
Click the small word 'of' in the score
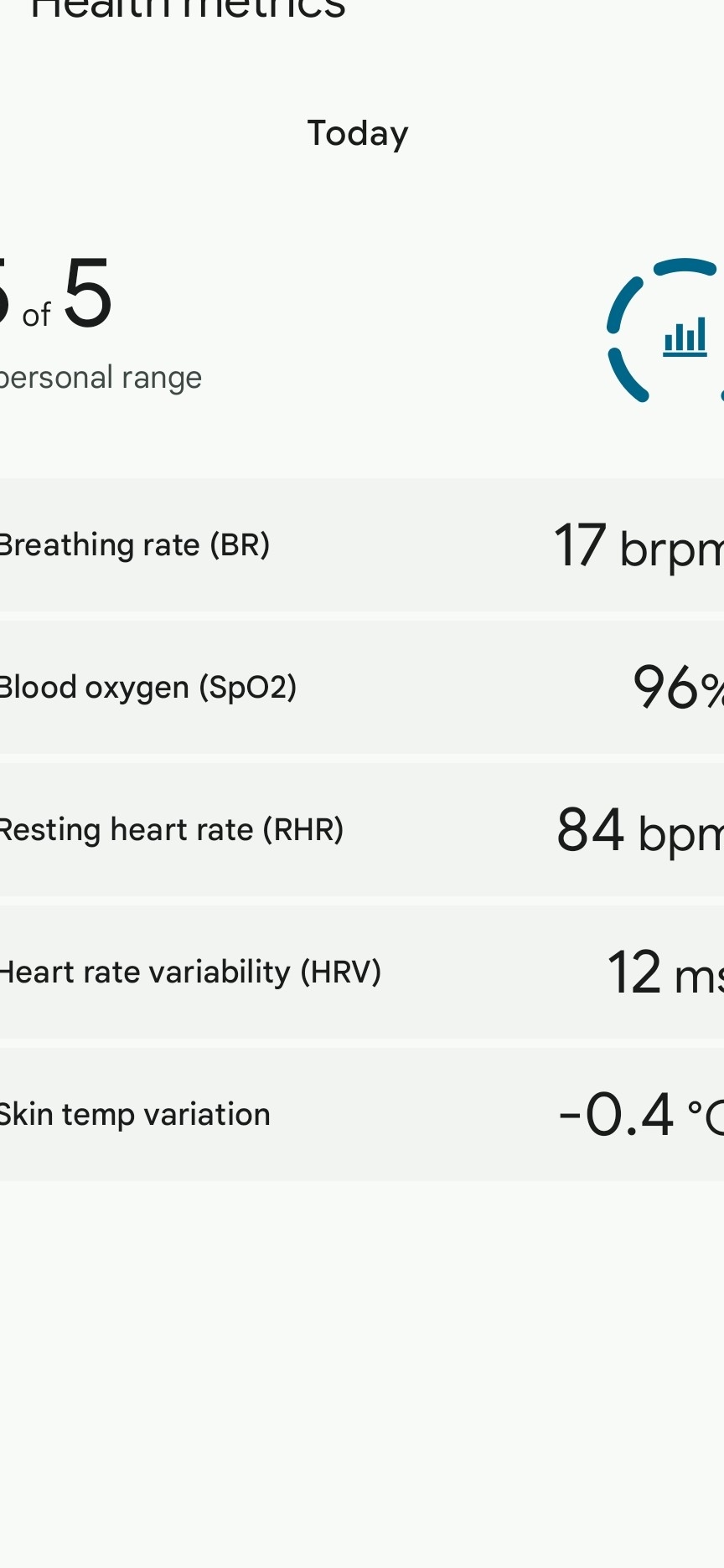[36, 316]
